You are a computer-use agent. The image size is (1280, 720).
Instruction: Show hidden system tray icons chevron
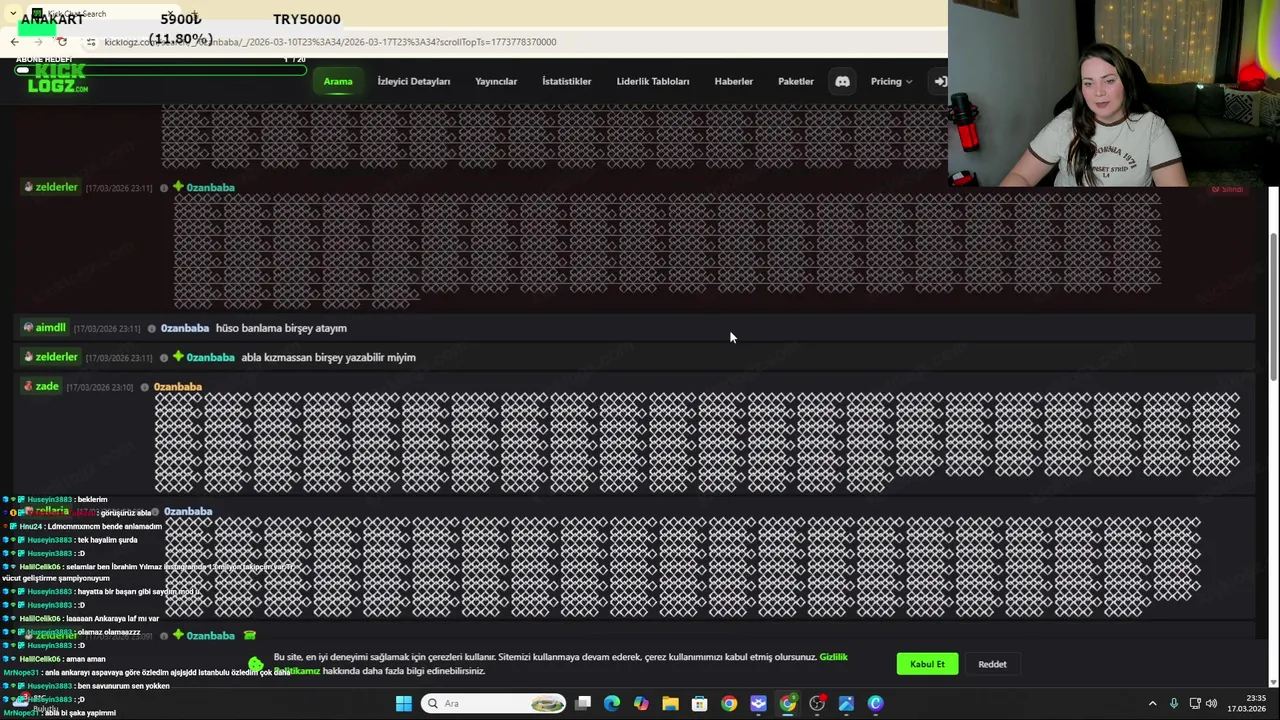(1152, 704)
